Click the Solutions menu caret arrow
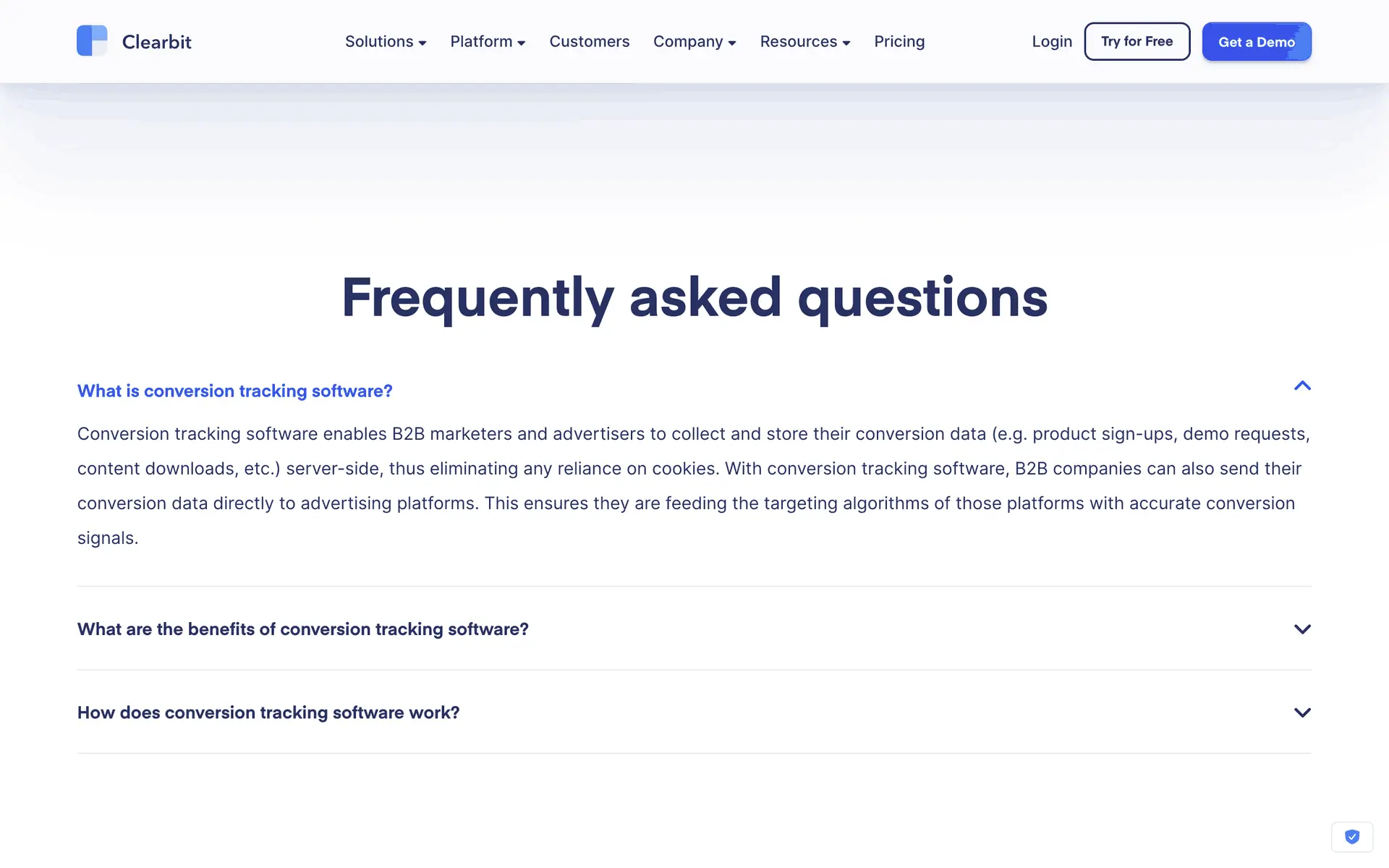Viewport: 1389px width, 868px height. [422, 43]
